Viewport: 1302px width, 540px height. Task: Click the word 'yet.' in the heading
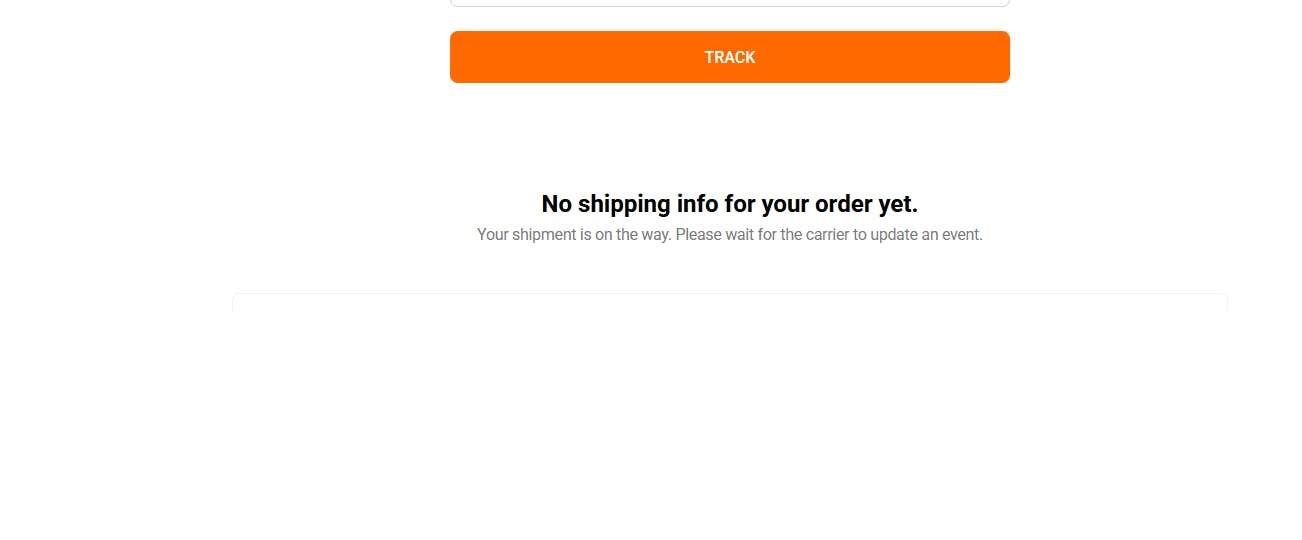pyautogui.click(x=899, y=204)
